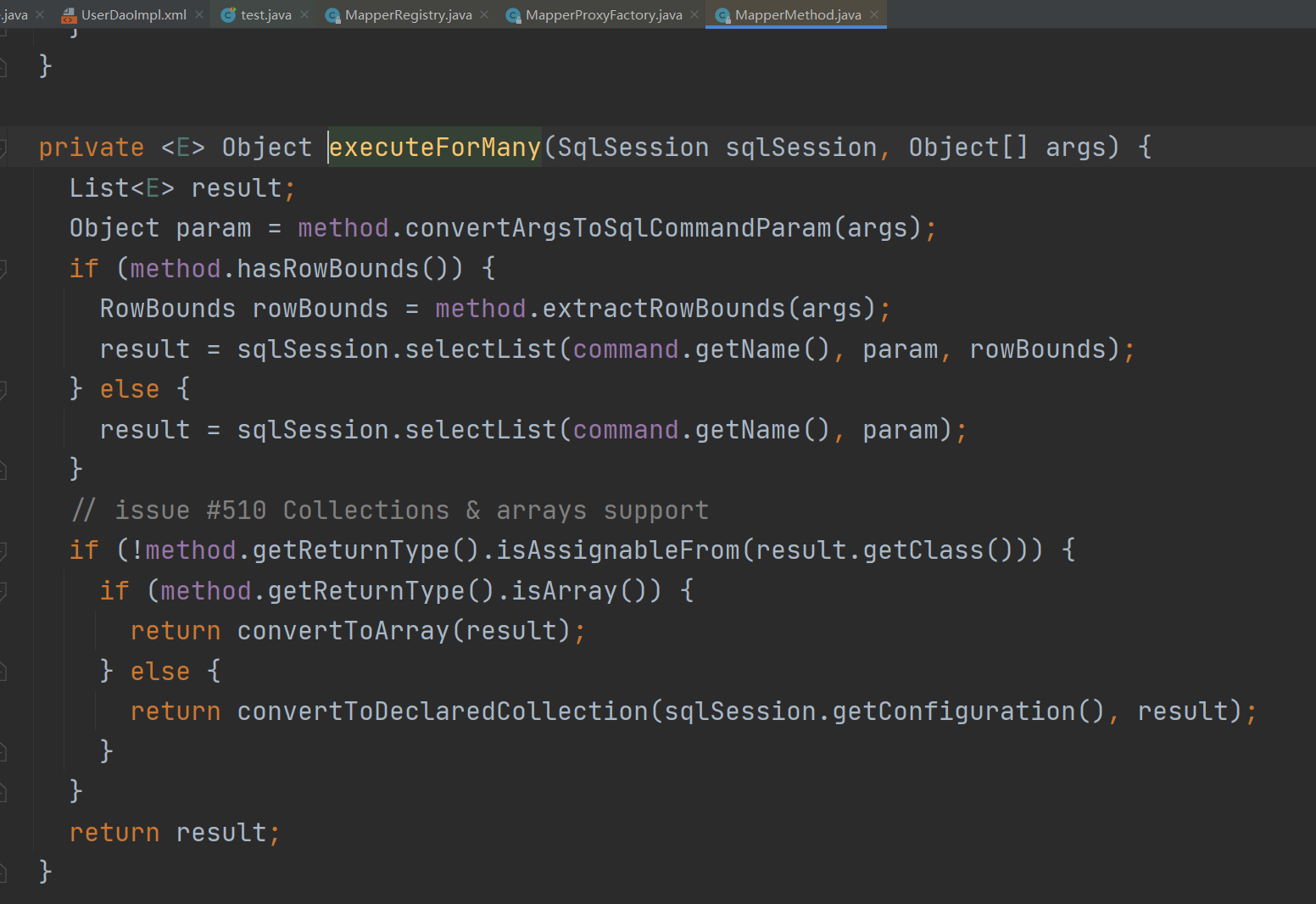Close the MapperMethod.java tab

click(x=874, y=14)
